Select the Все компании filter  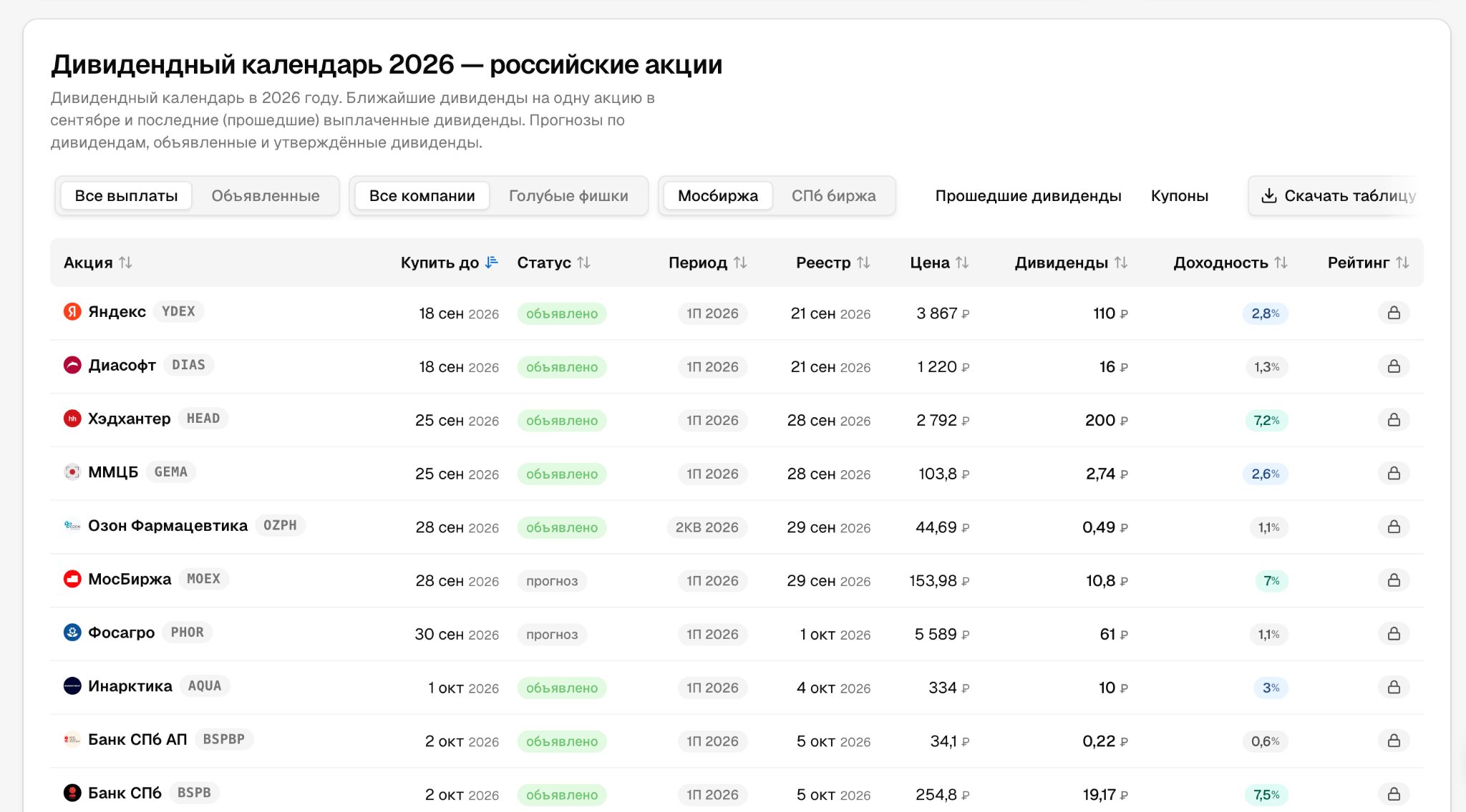422,195
